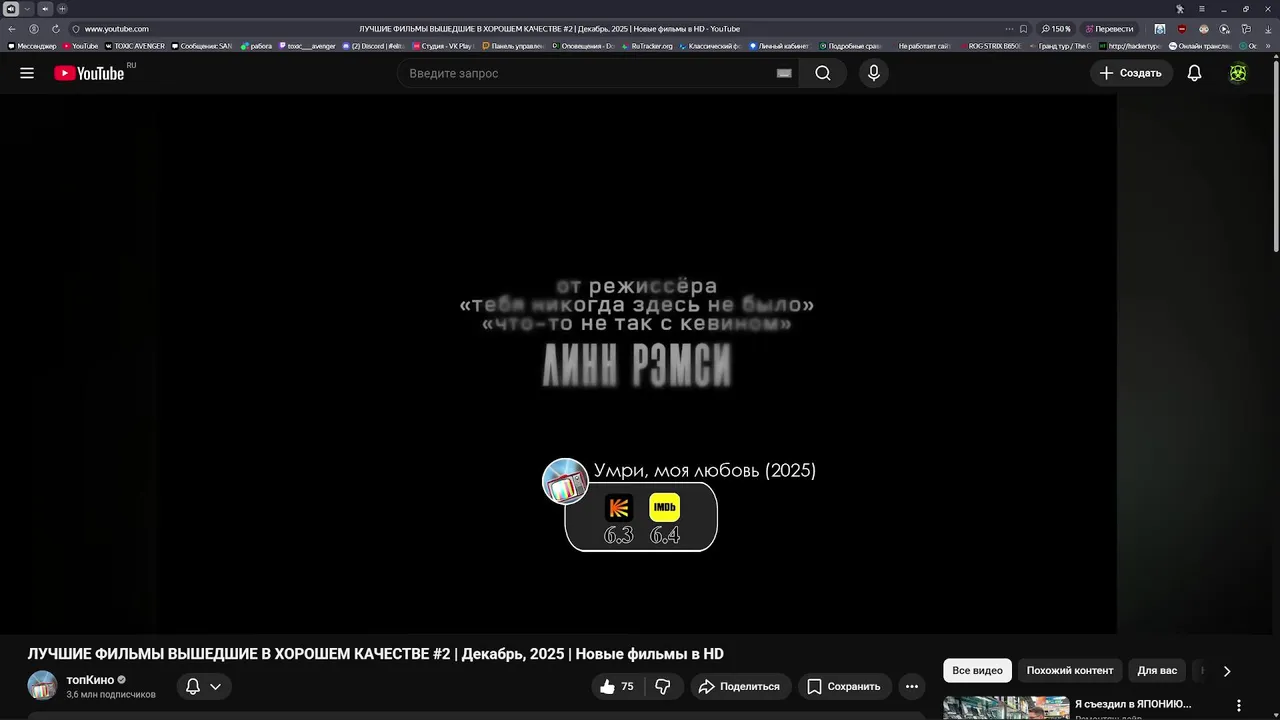Click the browser address bar URL
The image size is (1280, 720).
pos(116,29)
